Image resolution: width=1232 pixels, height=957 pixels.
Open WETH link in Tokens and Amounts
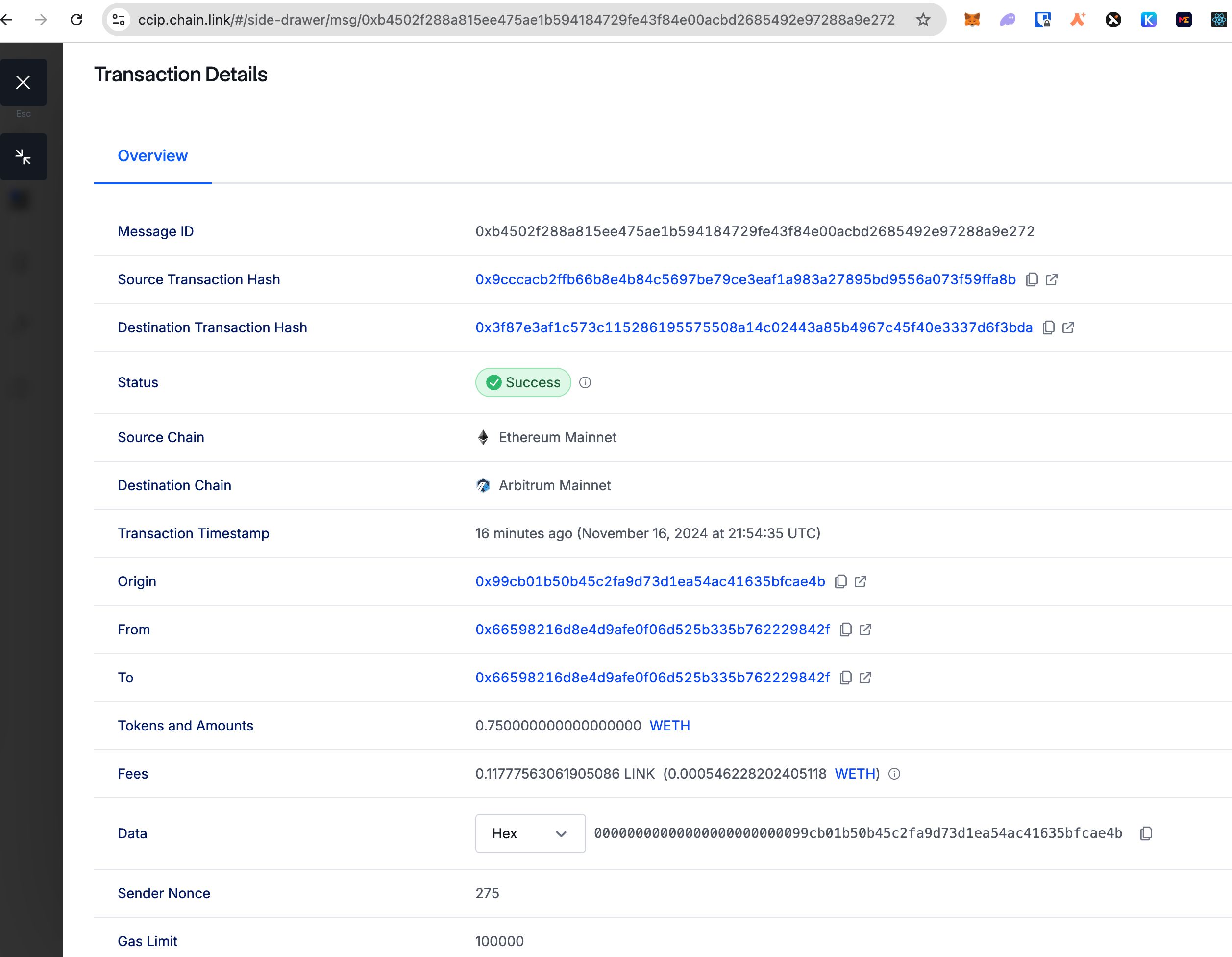[x=669, y=726]
